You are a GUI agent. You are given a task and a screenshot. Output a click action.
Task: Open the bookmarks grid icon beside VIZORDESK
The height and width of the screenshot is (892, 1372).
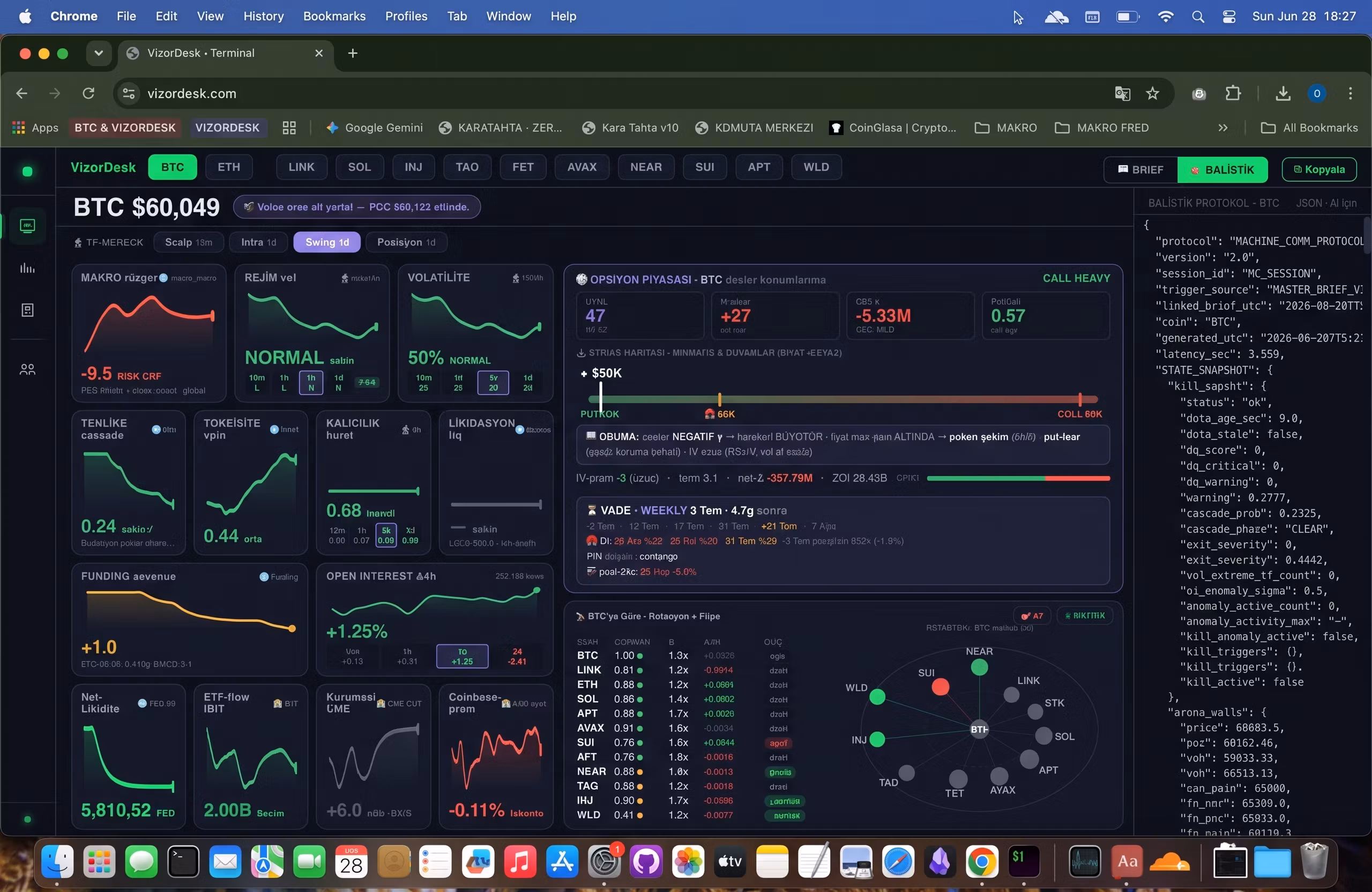(289, 128)
